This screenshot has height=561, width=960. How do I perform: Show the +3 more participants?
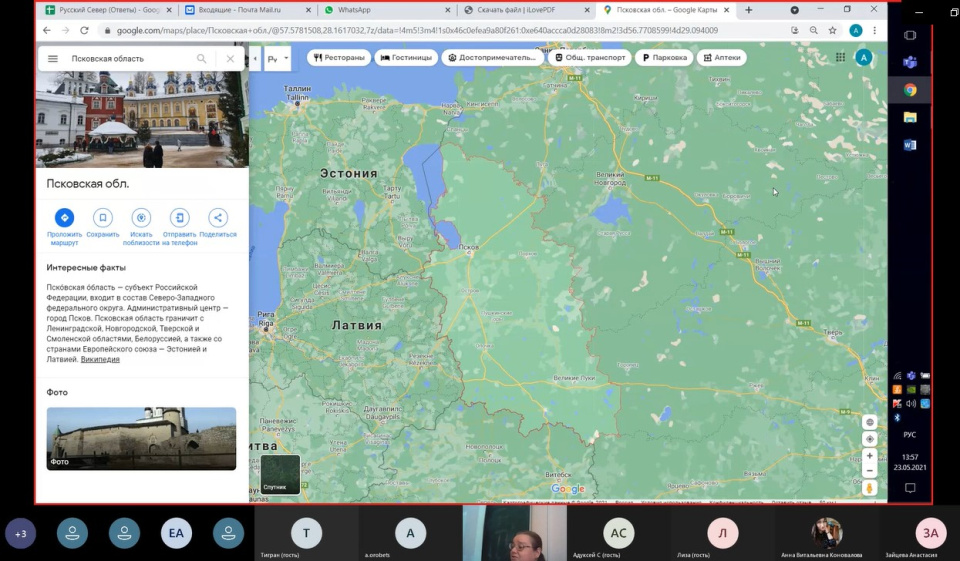(x=21, y=533)
